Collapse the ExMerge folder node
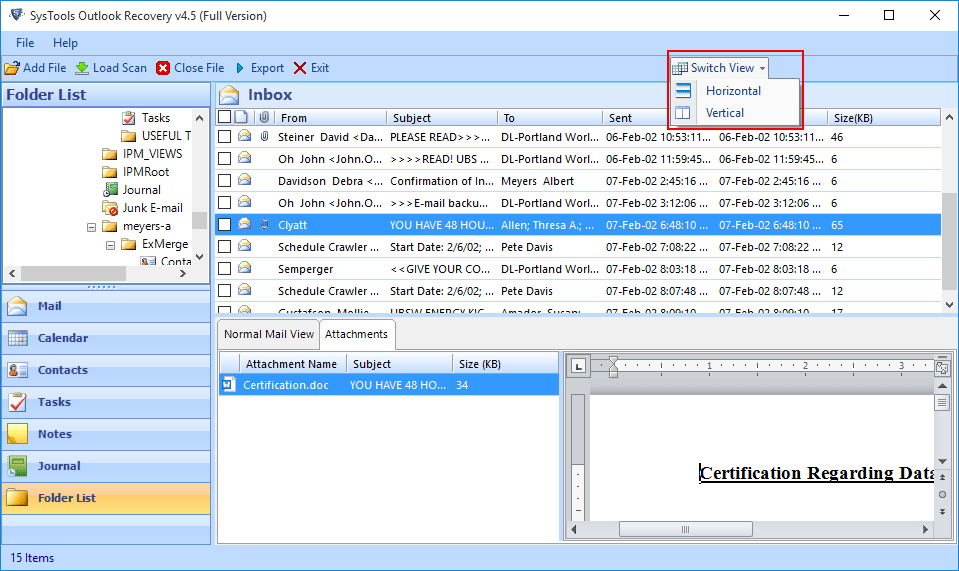This screenshot has height=571, width=959. [110, 244]
